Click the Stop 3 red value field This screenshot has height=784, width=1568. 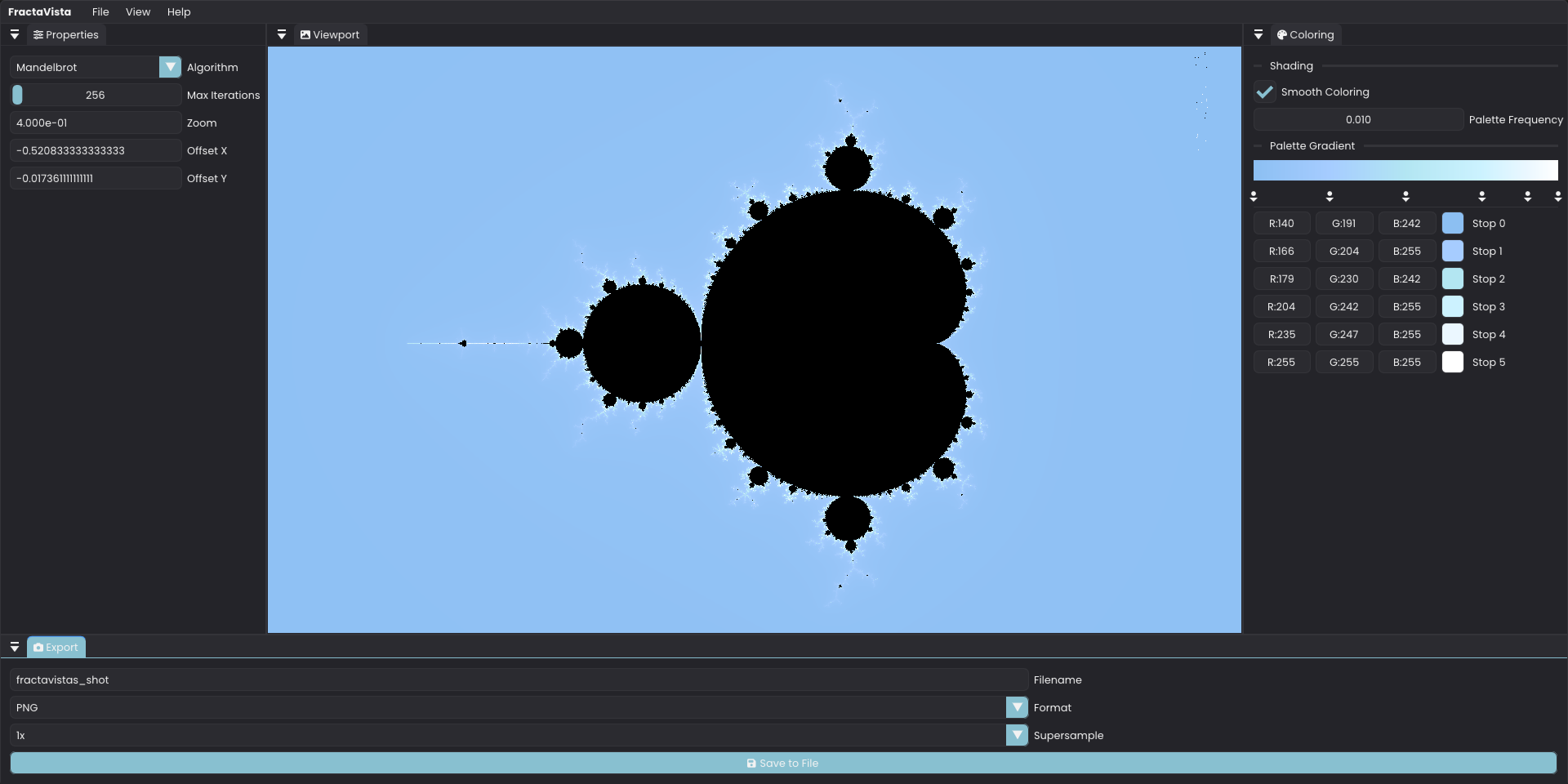pyautogui.click(x=1282, y=306)
